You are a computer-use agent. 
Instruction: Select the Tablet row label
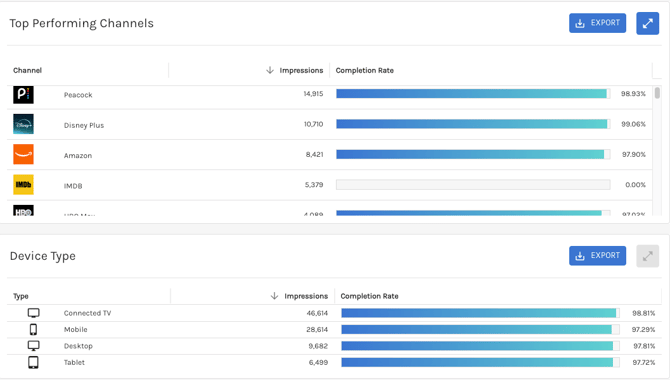pos(74,362)
